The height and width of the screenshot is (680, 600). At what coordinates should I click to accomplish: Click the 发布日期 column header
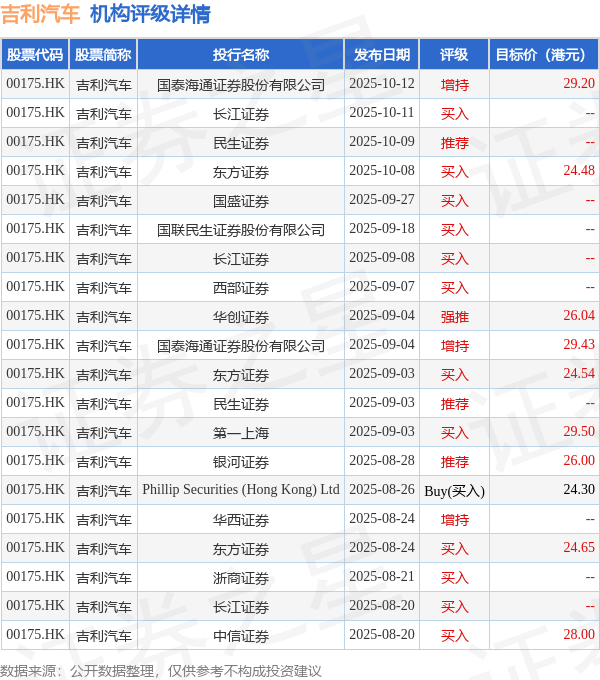(382, 55)
